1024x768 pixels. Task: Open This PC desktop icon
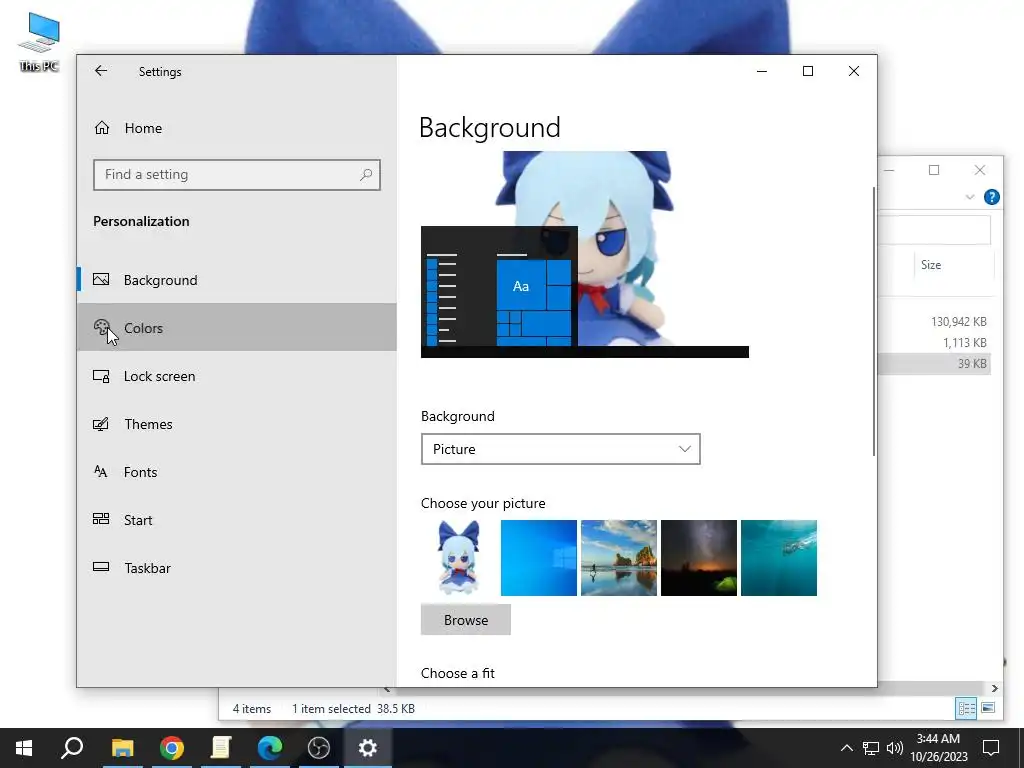(39, 42)
